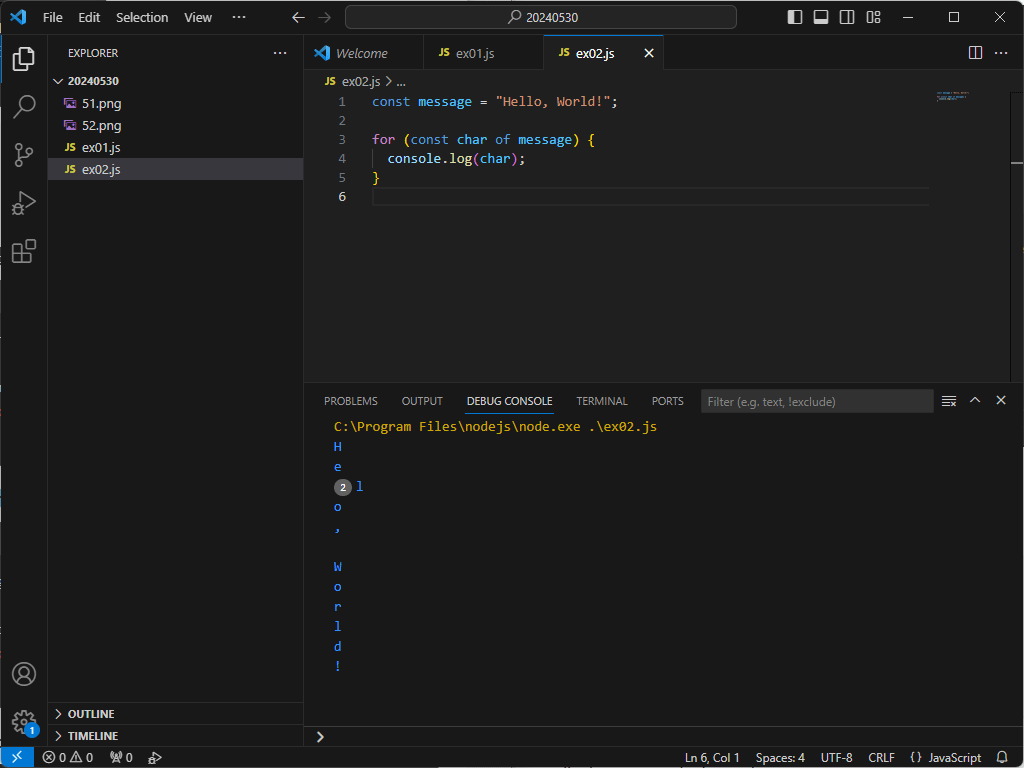Image resolution: width=1024 pixels, height=768 pixels.
Task: Toggle Panel layout icon
Action: [821, 18]
